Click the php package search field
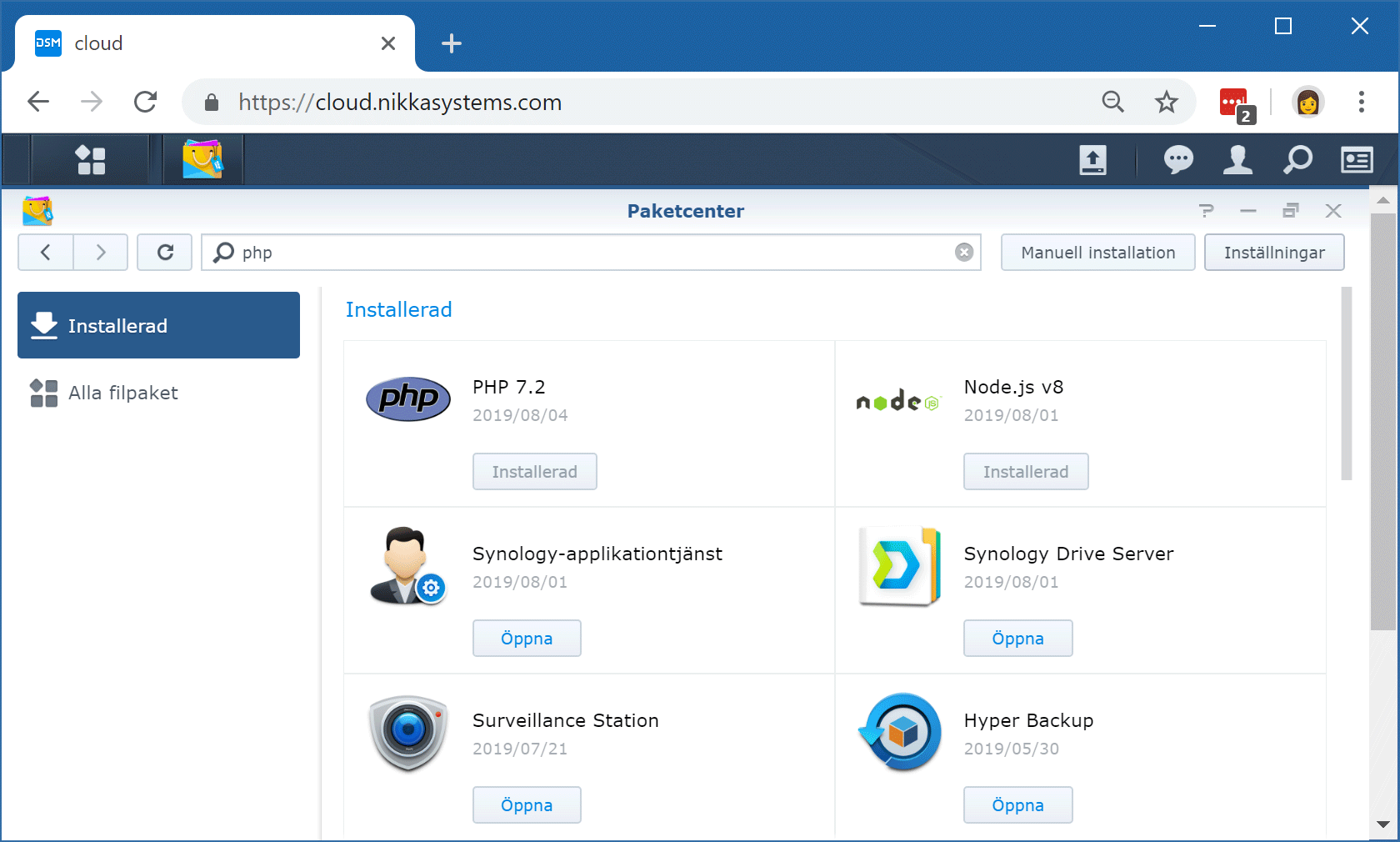Screen dimensions: 1400x842 [591, 253]
